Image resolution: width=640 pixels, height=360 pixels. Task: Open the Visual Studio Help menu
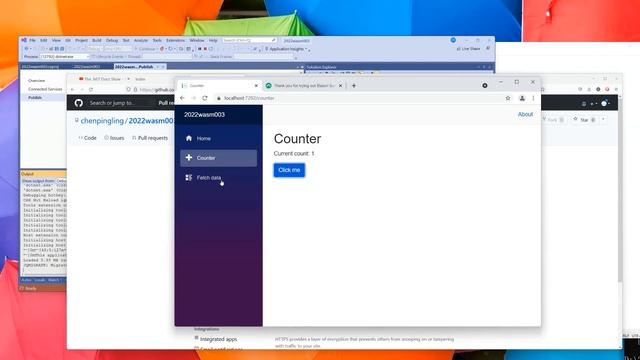[x=213, y=40]
